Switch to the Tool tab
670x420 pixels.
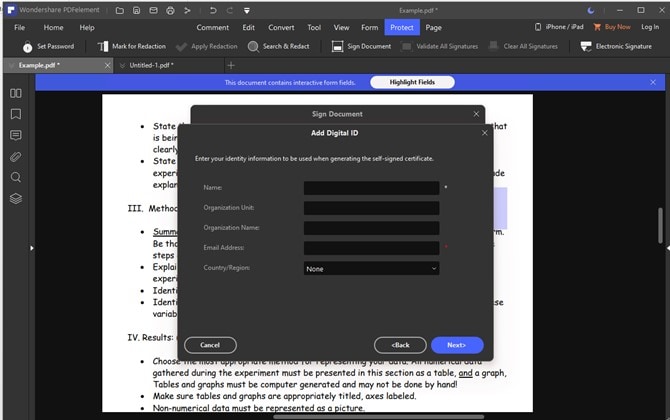(x=314, y=27)
